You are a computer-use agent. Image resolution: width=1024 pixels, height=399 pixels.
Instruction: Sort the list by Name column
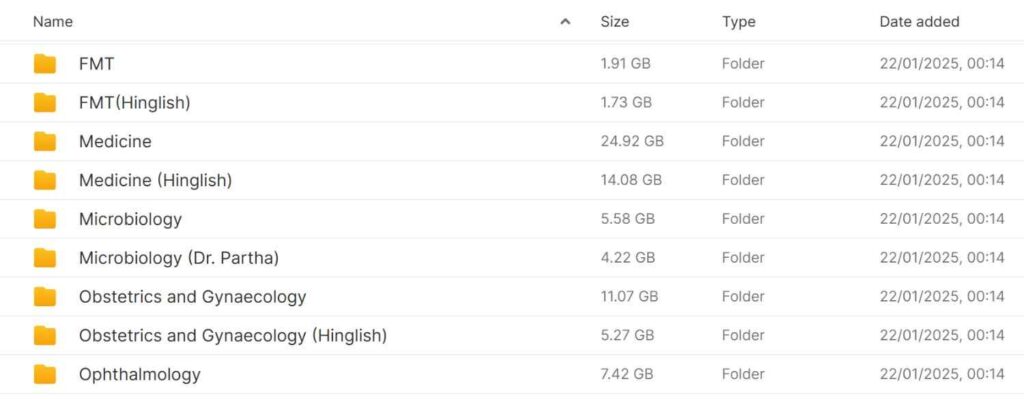pos(53,22)
